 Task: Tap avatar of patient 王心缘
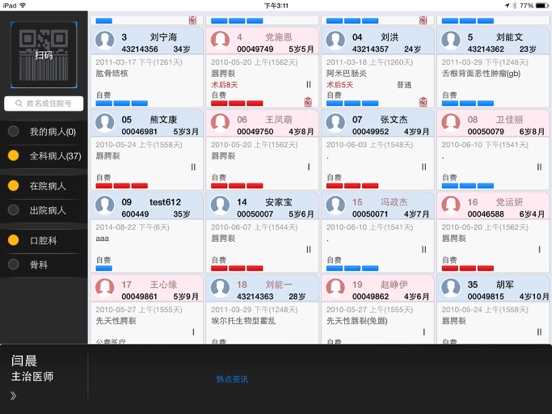pos(105,288)
